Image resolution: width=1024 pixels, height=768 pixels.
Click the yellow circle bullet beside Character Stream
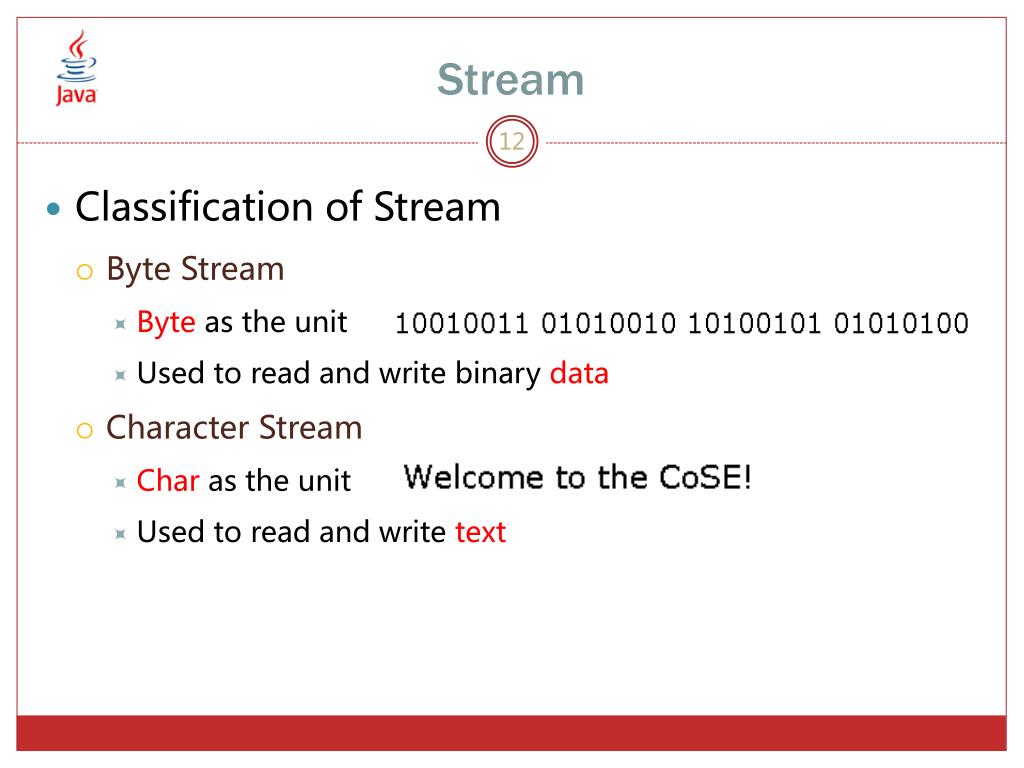coord(84,430)
